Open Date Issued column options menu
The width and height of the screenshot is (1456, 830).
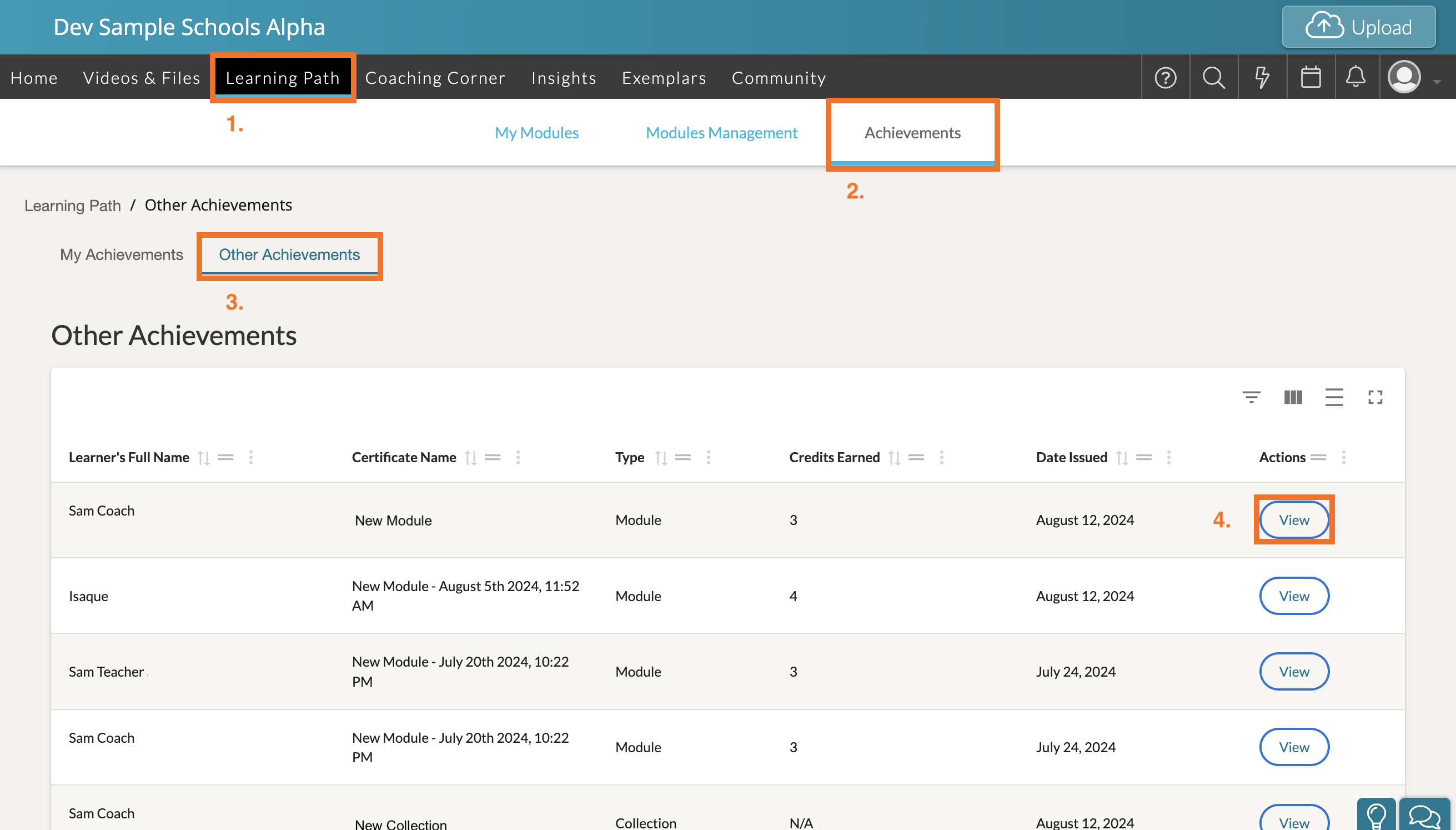1168,458
